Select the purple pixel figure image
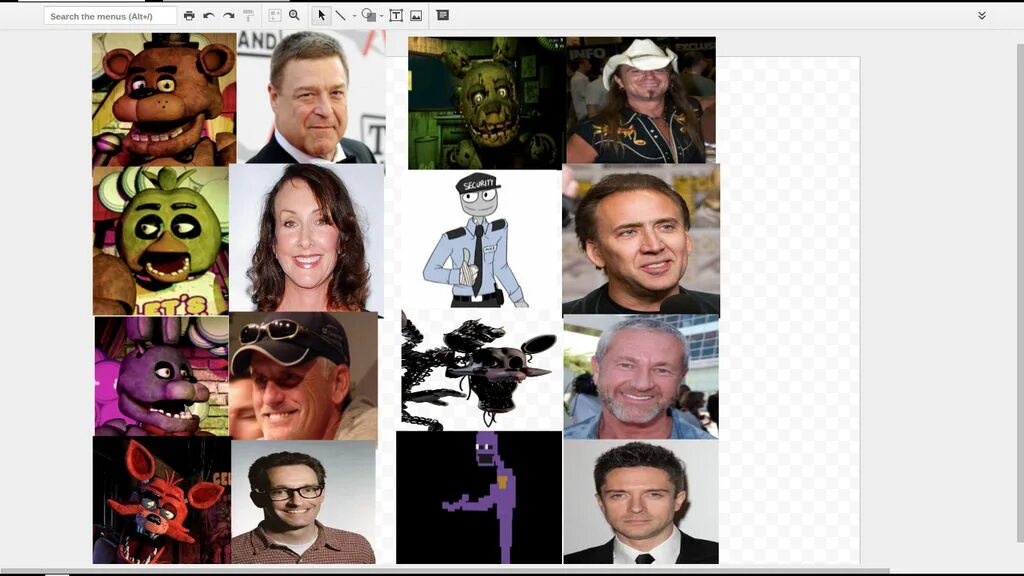Image resolution: width=1024 pixels, height=576 pixels. tap(479, 498)
